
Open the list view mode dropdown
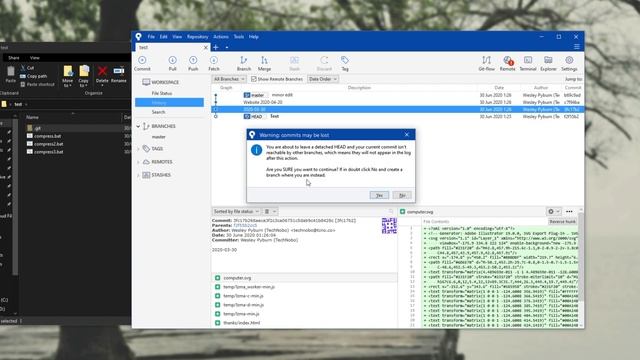click(270, 211)
